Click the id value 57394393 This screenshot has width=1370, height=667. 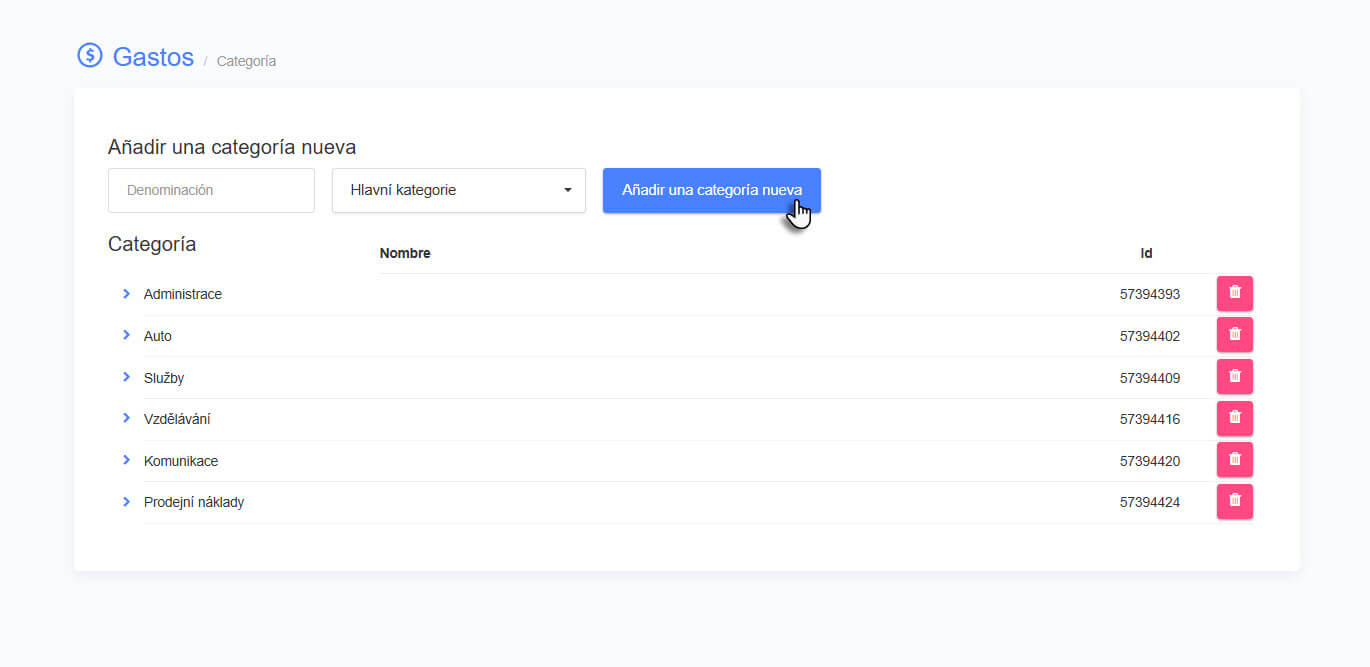[1150, 294]
